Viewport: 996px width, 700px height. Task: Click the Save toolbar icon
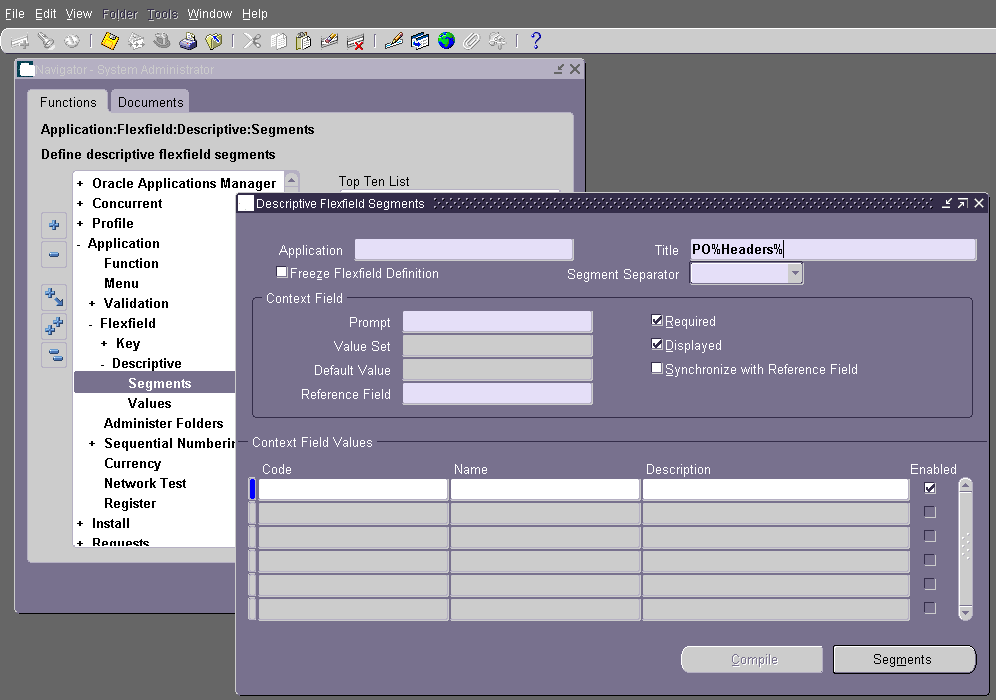(x=110, y=41)
